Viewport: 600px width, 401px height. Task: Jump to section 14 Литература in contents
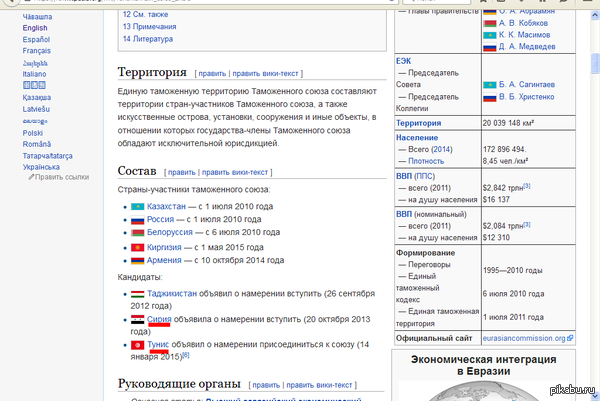pyautogui.click(x=150, y=39)
